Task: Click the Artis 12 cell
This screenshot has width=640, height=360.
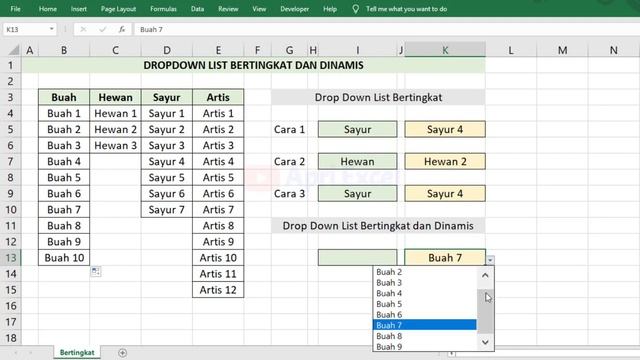Action: pyautogui.click(x=218, y=290)
